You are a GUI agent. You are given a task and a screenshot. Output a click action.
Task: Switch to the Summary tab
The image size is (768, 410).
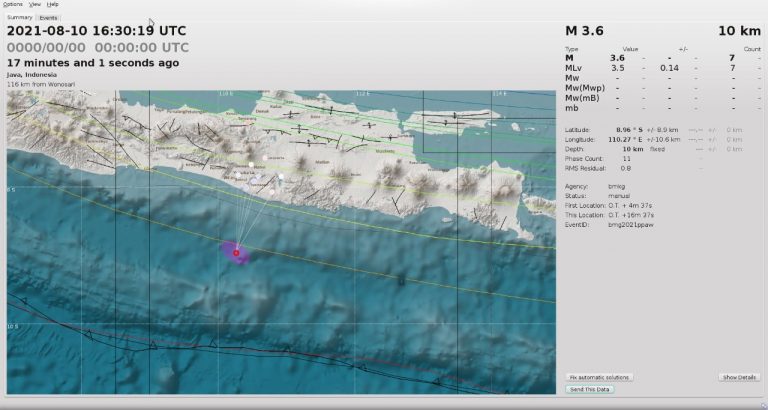[x=20, y=17]
